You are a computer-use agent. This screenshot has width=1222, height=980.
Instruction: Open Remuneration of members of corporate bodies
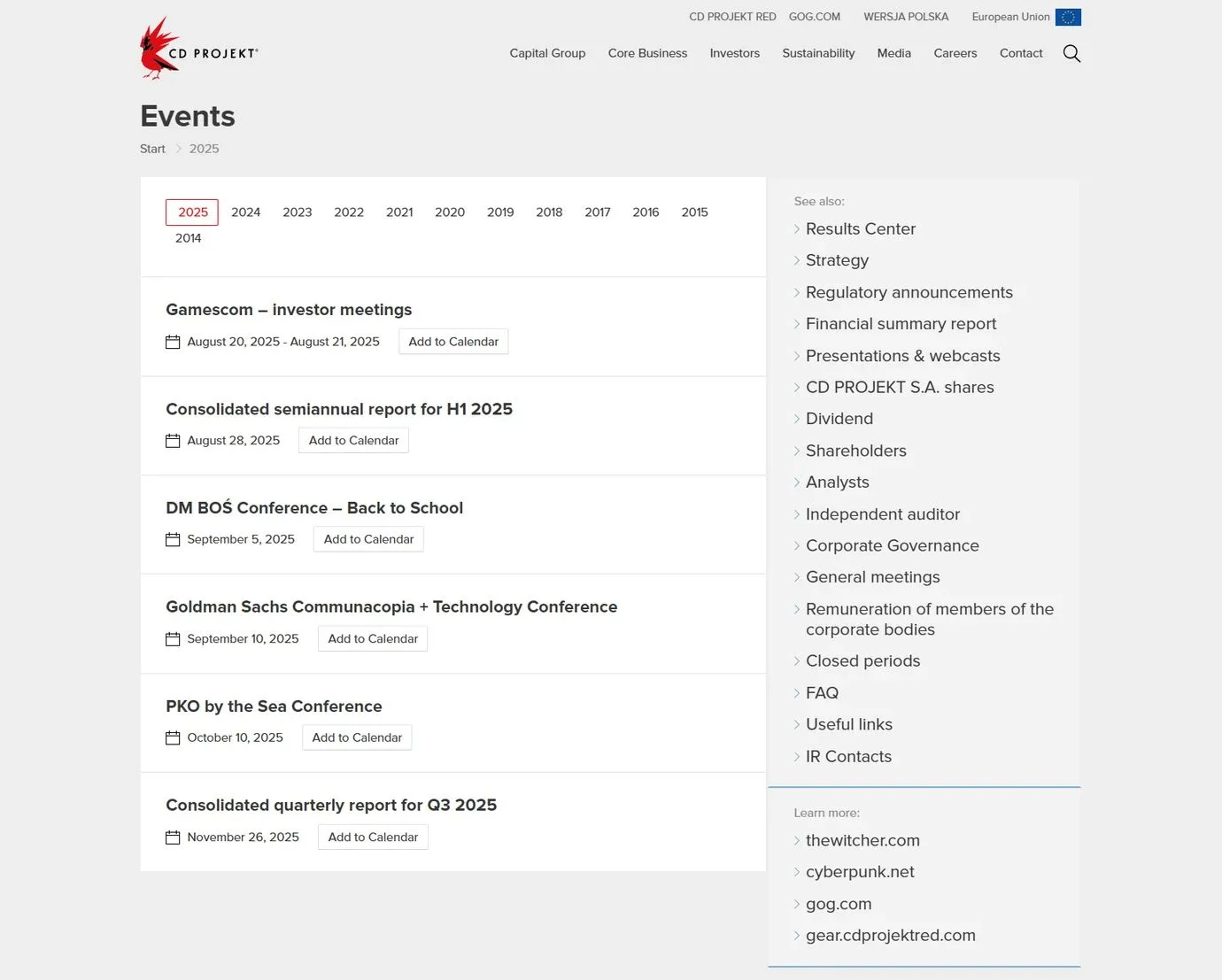[930, 620]
